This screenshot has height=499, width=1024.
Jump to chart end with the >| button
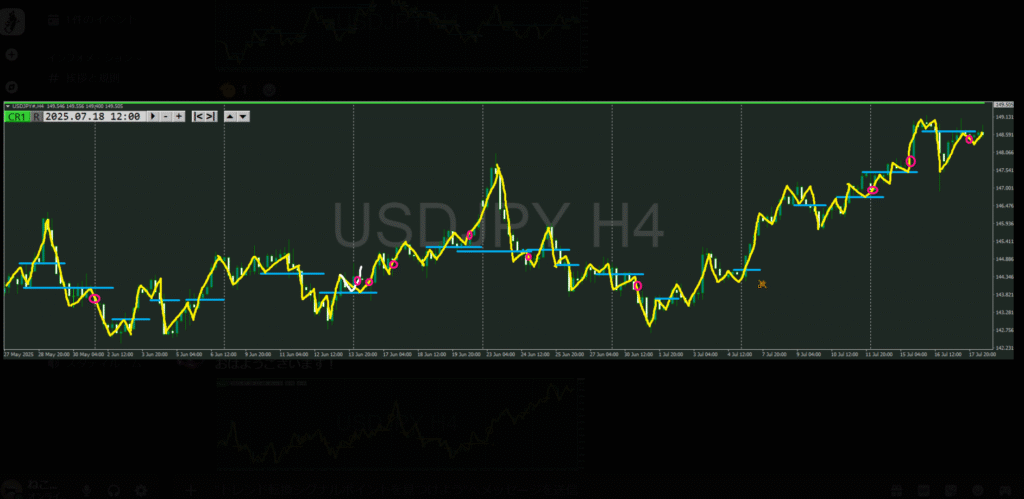point(211,116)
